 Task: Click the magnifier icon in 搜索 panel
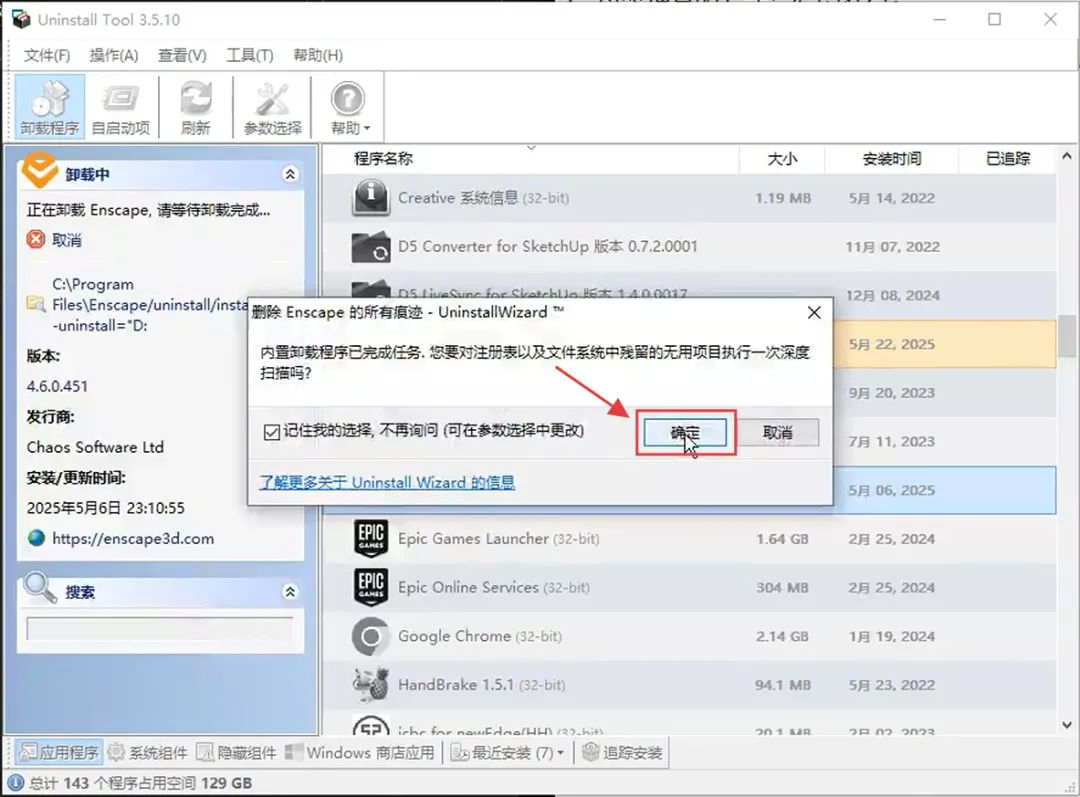[39, 588]
